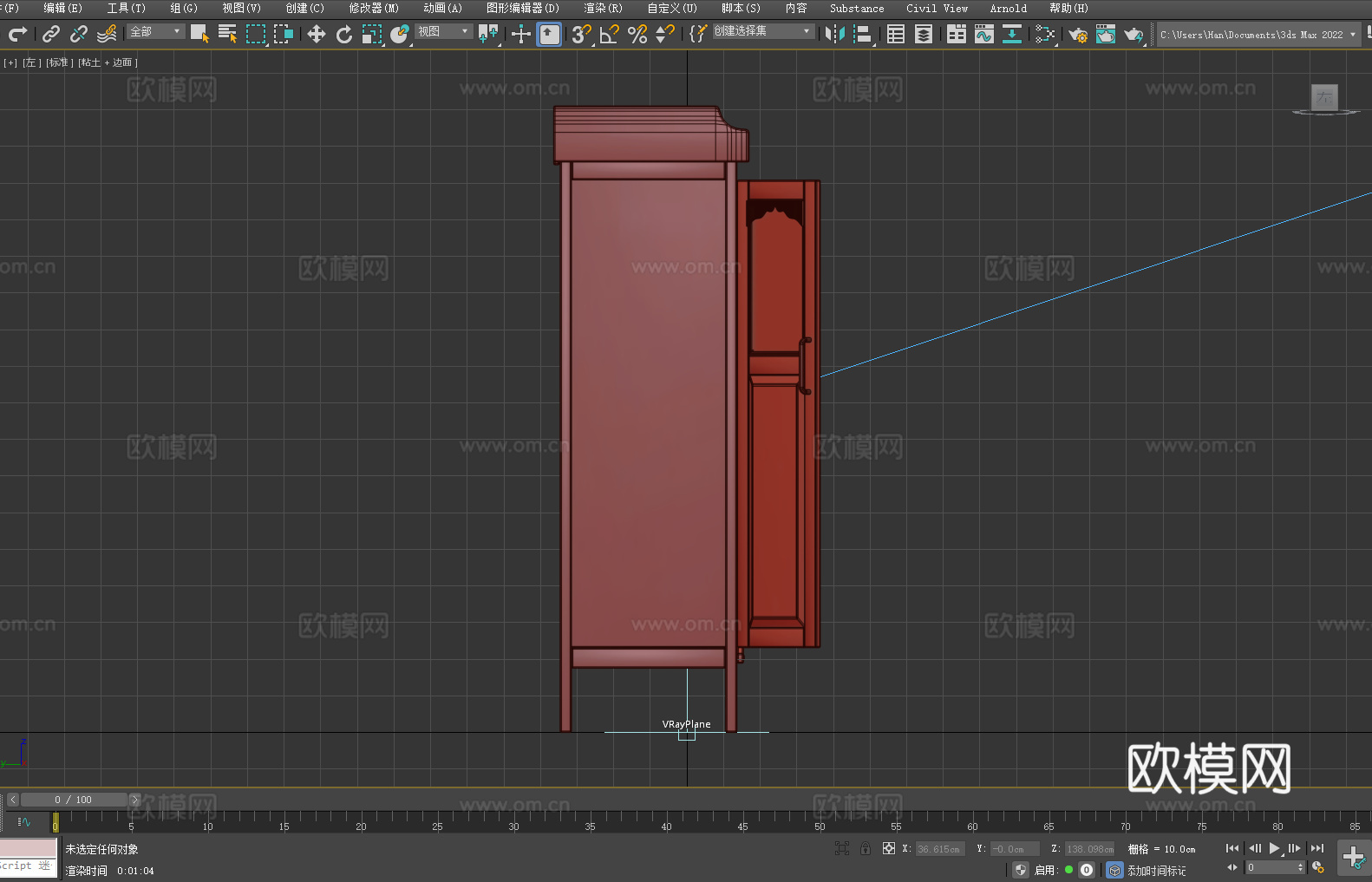Viewport: 1372px width, 882px height.
Task: Open the Curve Editor
Action: coord(984,34)
